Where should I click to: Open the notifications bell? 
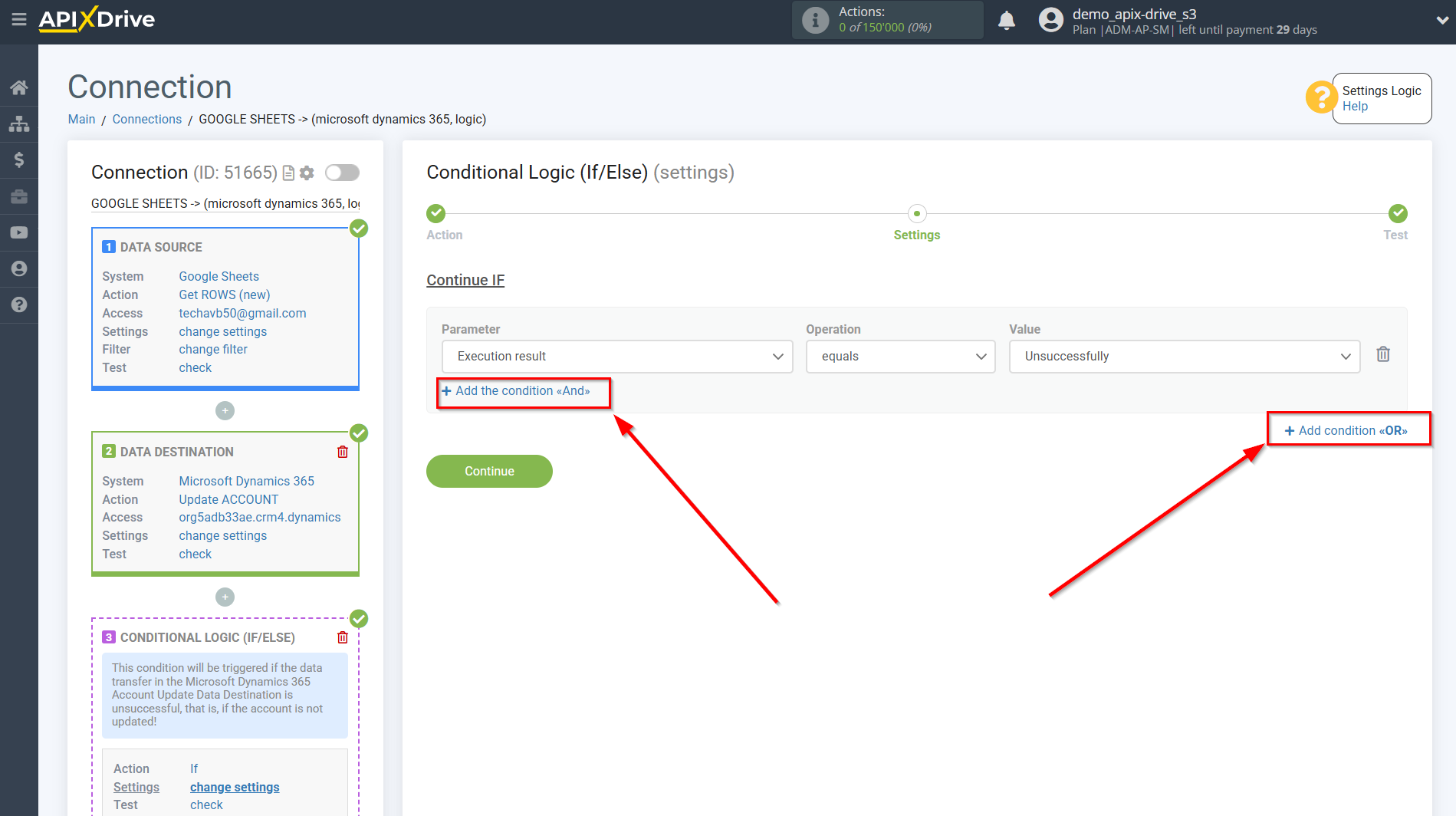[x=1007, y=20]
